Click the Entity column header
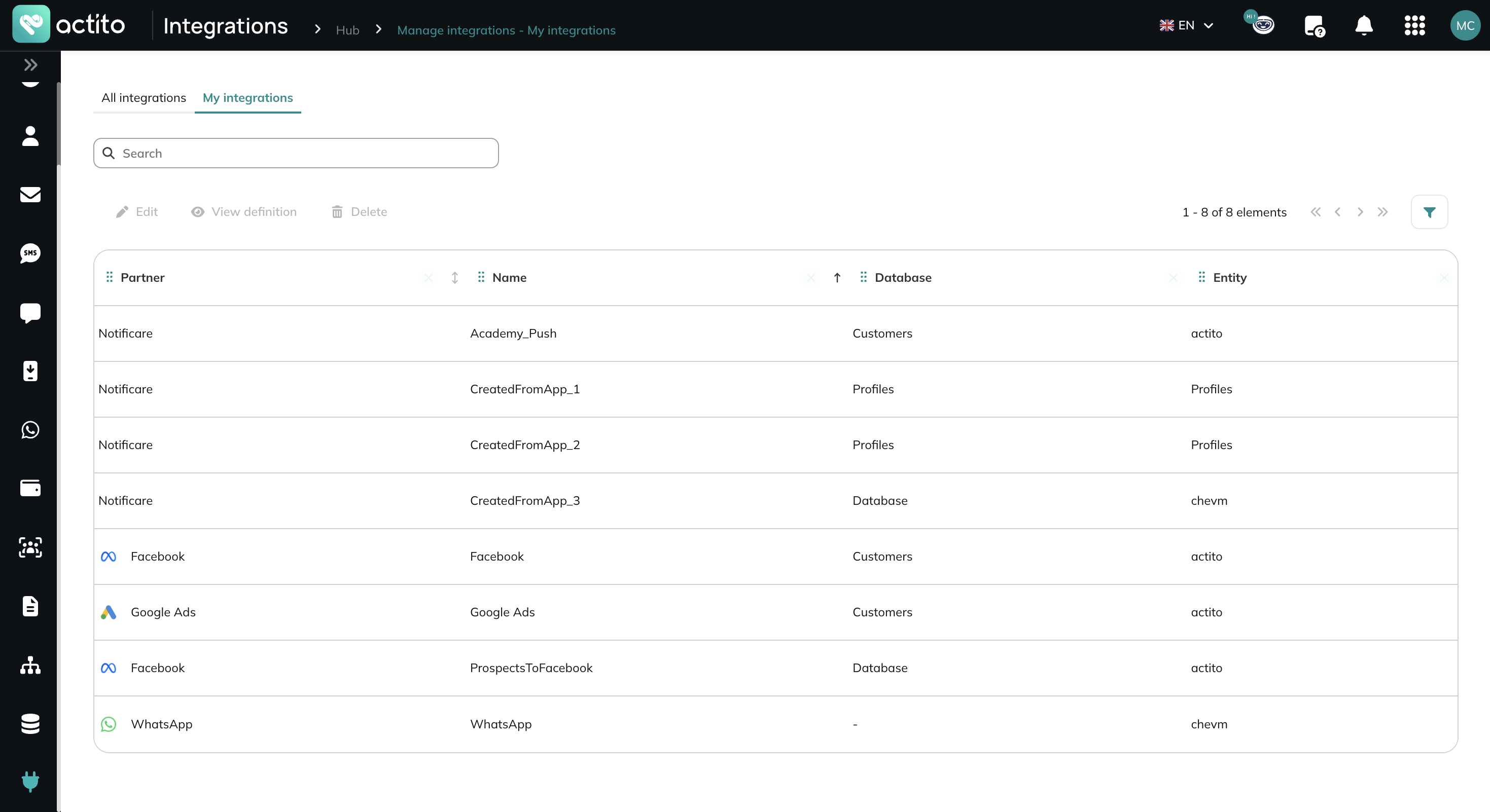 coord(1230,277)
